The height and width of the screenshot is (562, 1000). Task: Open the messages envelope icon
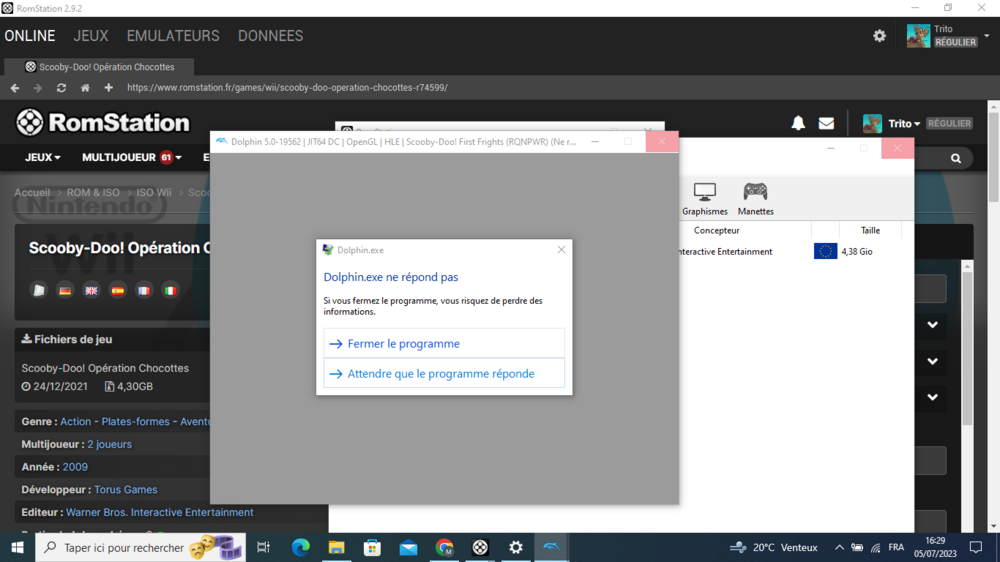pos(826,123)
